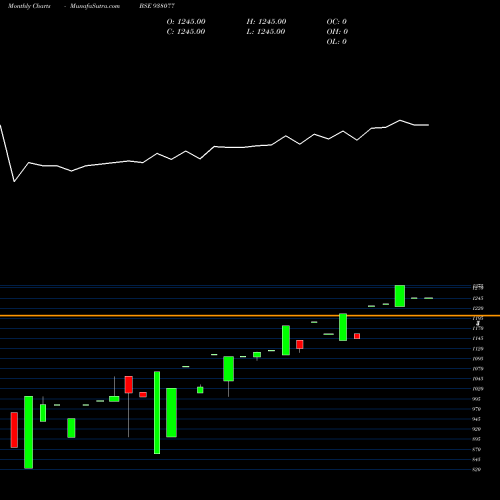Click the 'OC: 0' indicator
This screenshot has width=500, height=500.
click(337, 22)
